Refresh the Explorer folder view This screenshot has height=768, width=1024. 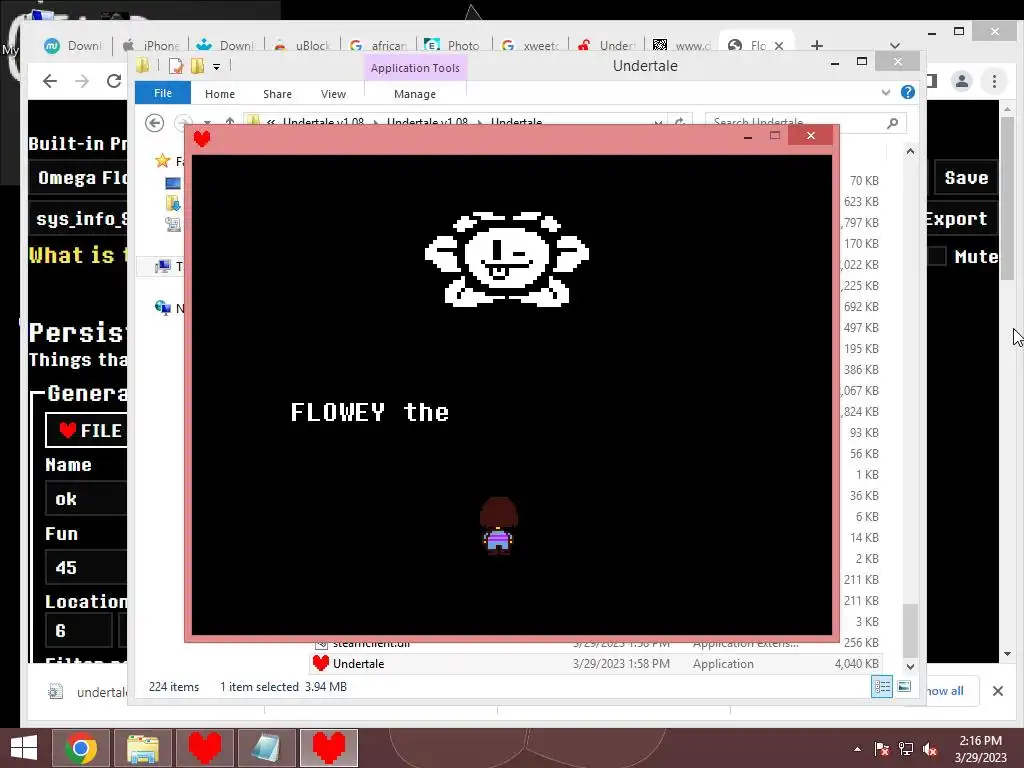pos(680,122)
